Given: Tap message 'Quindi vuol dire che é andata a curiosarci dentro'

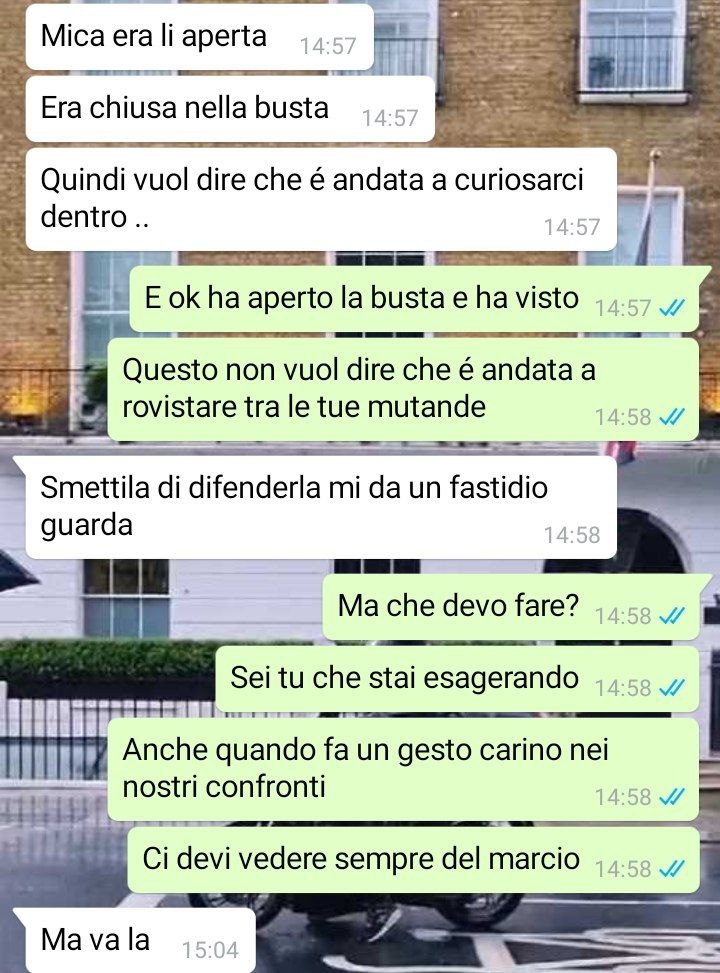Looking at the screenshot, I should [322, 199].
